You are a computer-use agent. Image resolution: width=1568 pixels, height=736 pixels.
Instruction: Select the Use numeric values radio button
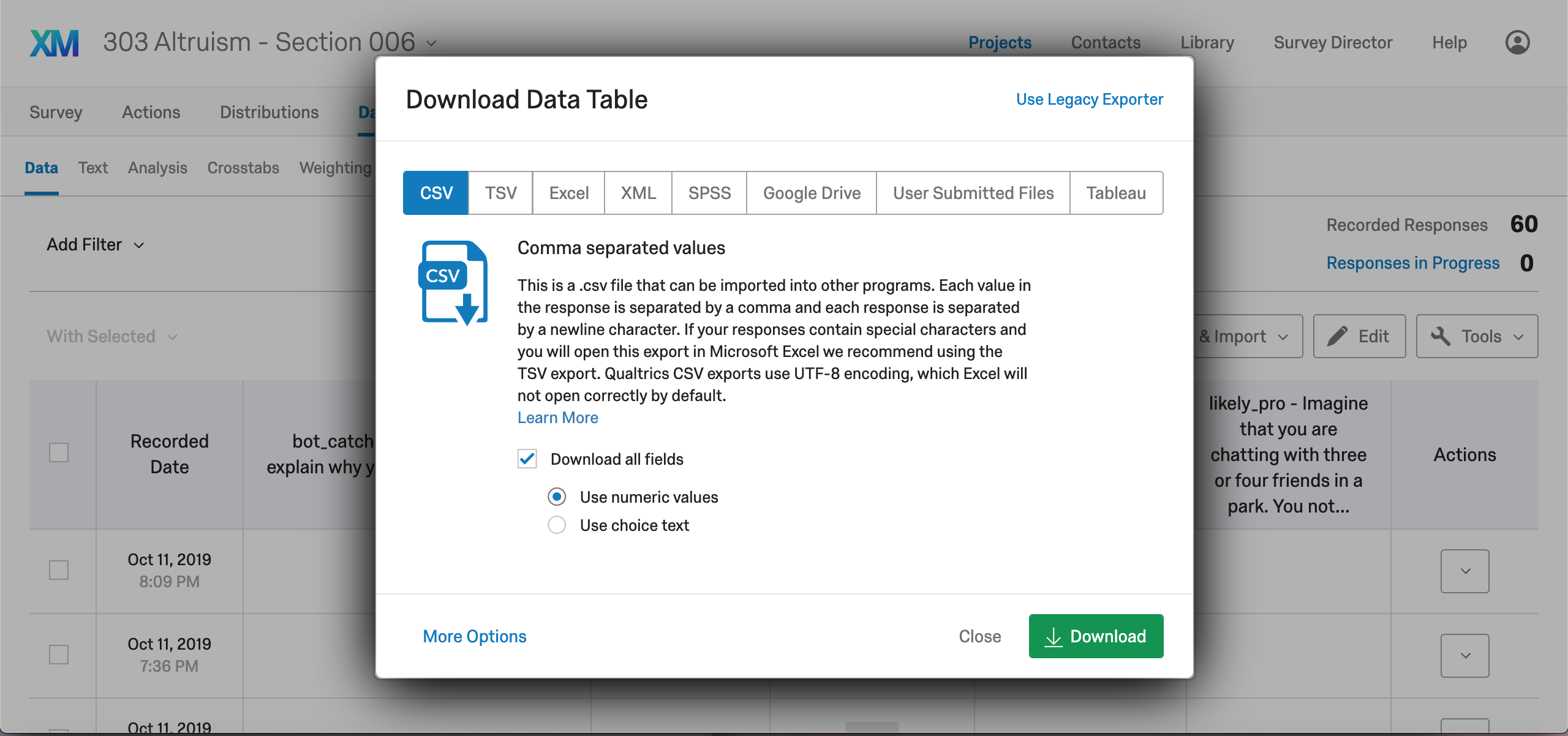click(558, 496)
